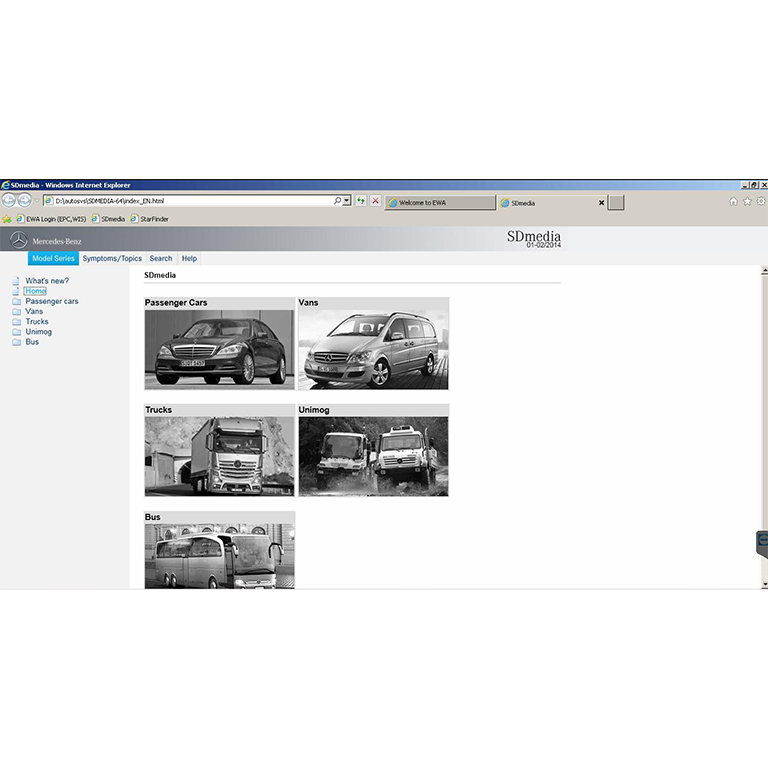Open the Passenger Cars sedan thumbnail

coord(219,350)
